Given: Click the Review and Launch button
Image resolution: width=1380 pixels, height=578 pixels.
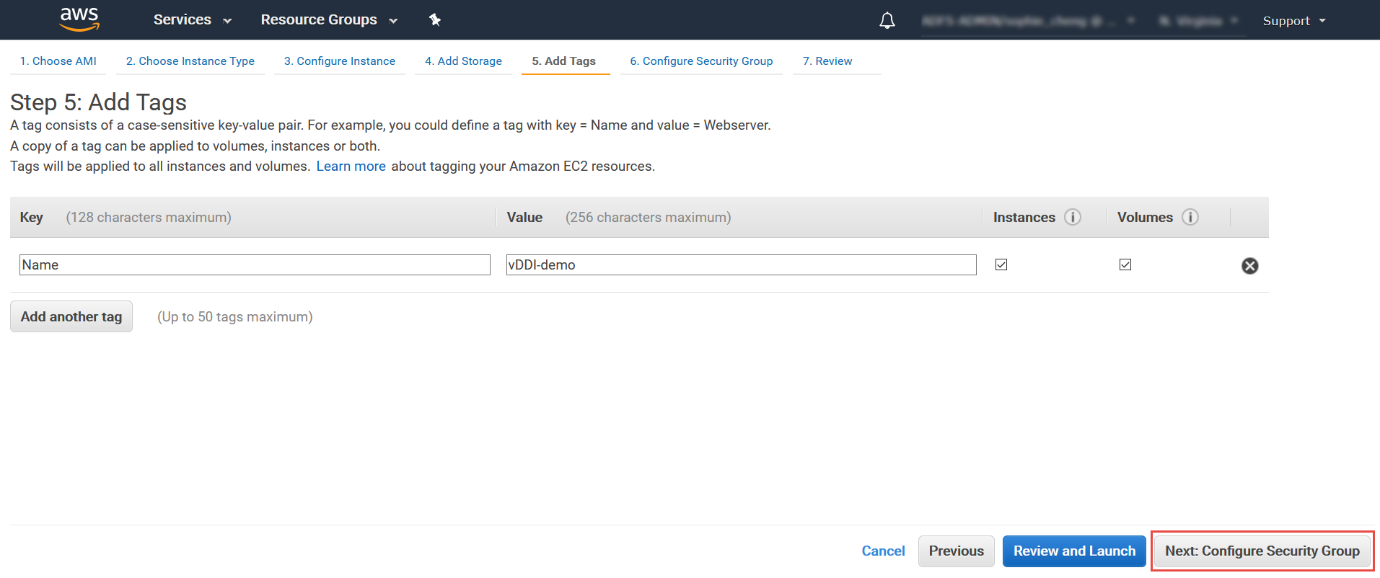Looking at the screenshot, I should tap(1073, 551).
